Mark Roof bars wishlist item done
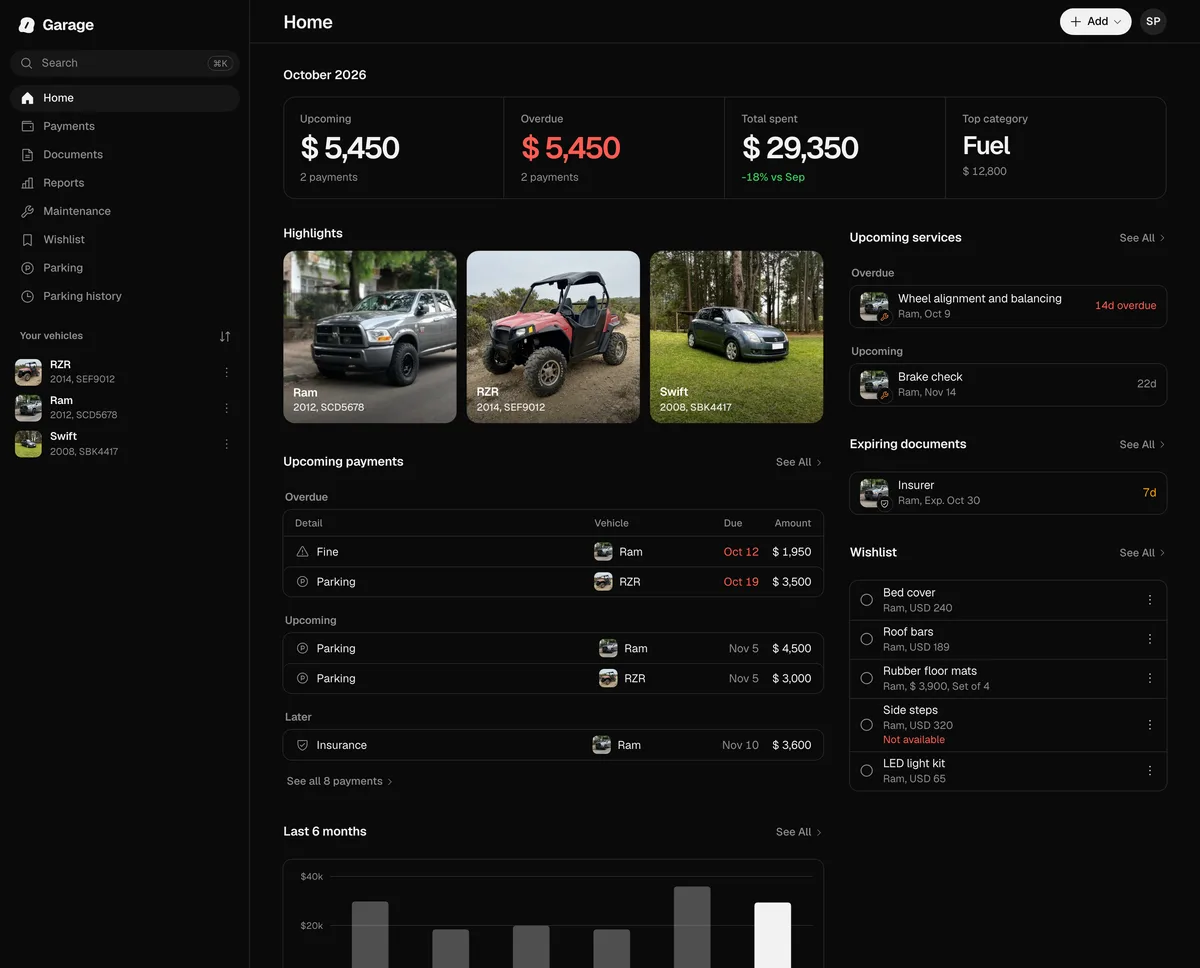 (867, 639)
